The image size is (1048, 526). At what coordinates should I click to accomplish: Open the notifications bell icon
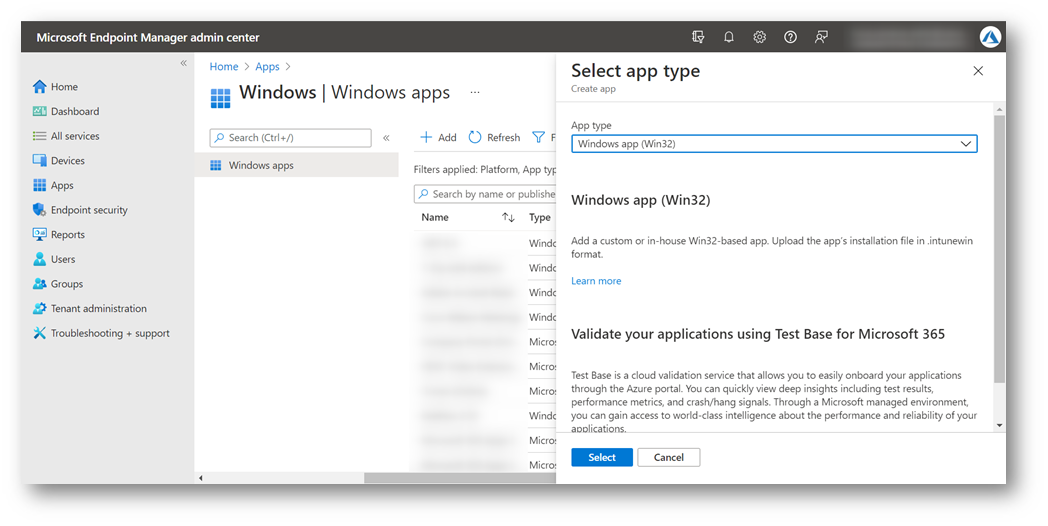[x=729, y=37]
